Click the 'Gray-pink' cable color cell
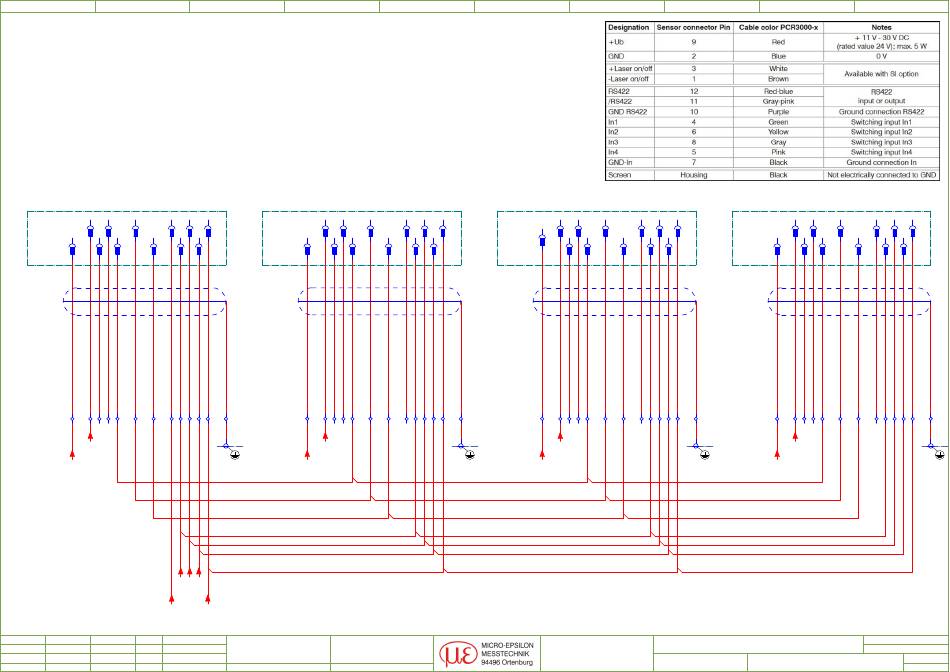 tap(779, 102)
